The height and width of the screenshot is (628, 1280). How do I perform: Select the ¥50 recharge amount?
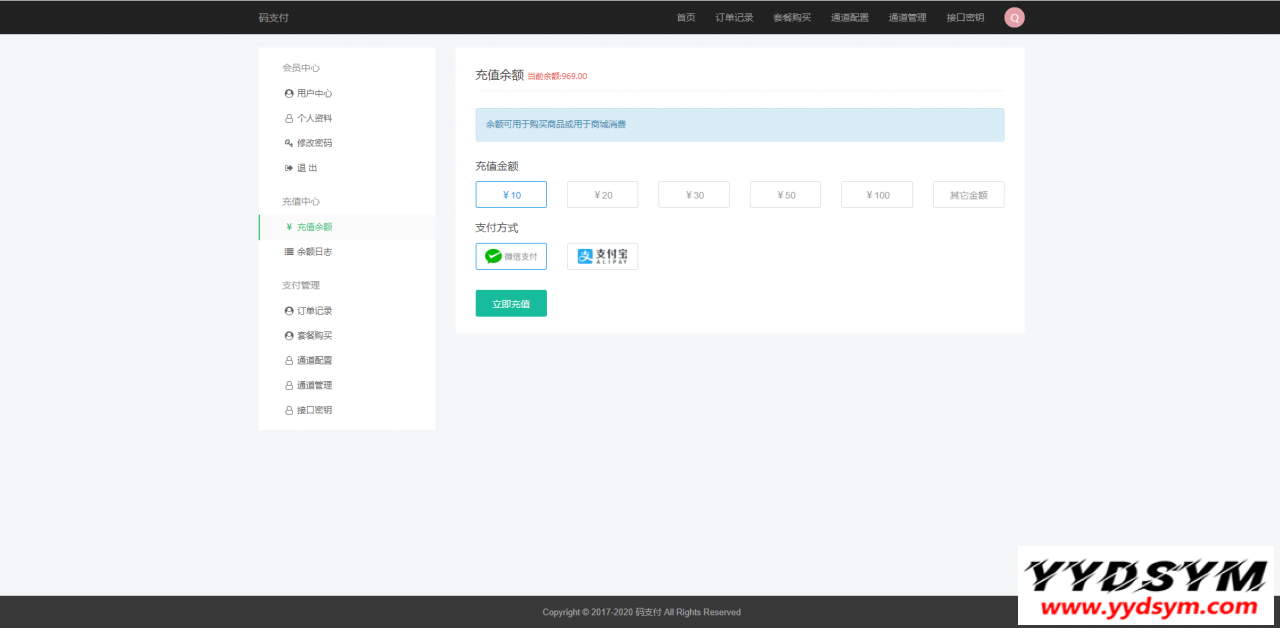click(785, 195)
